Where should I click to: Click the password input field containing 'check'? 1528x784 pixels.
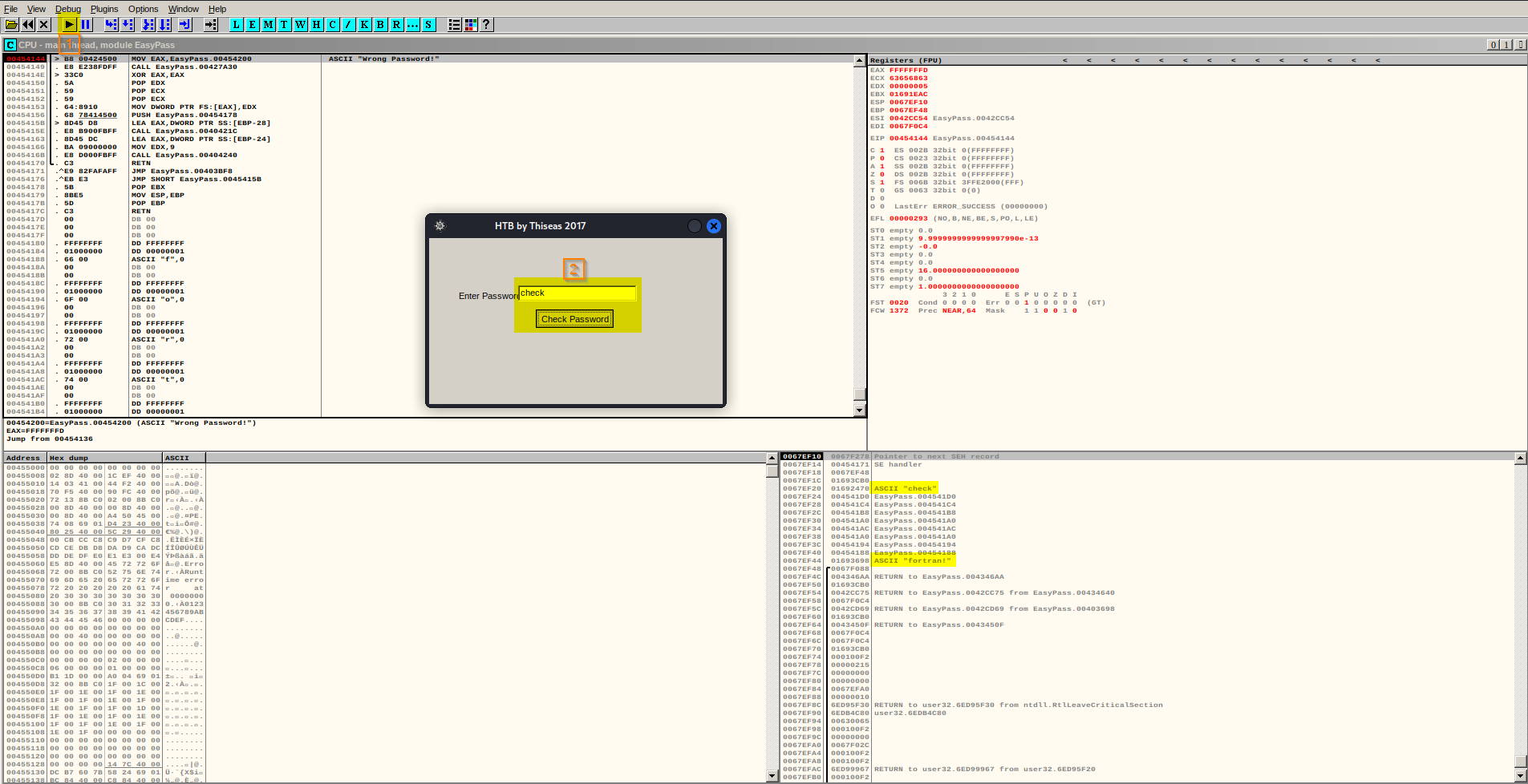point(578,293)
